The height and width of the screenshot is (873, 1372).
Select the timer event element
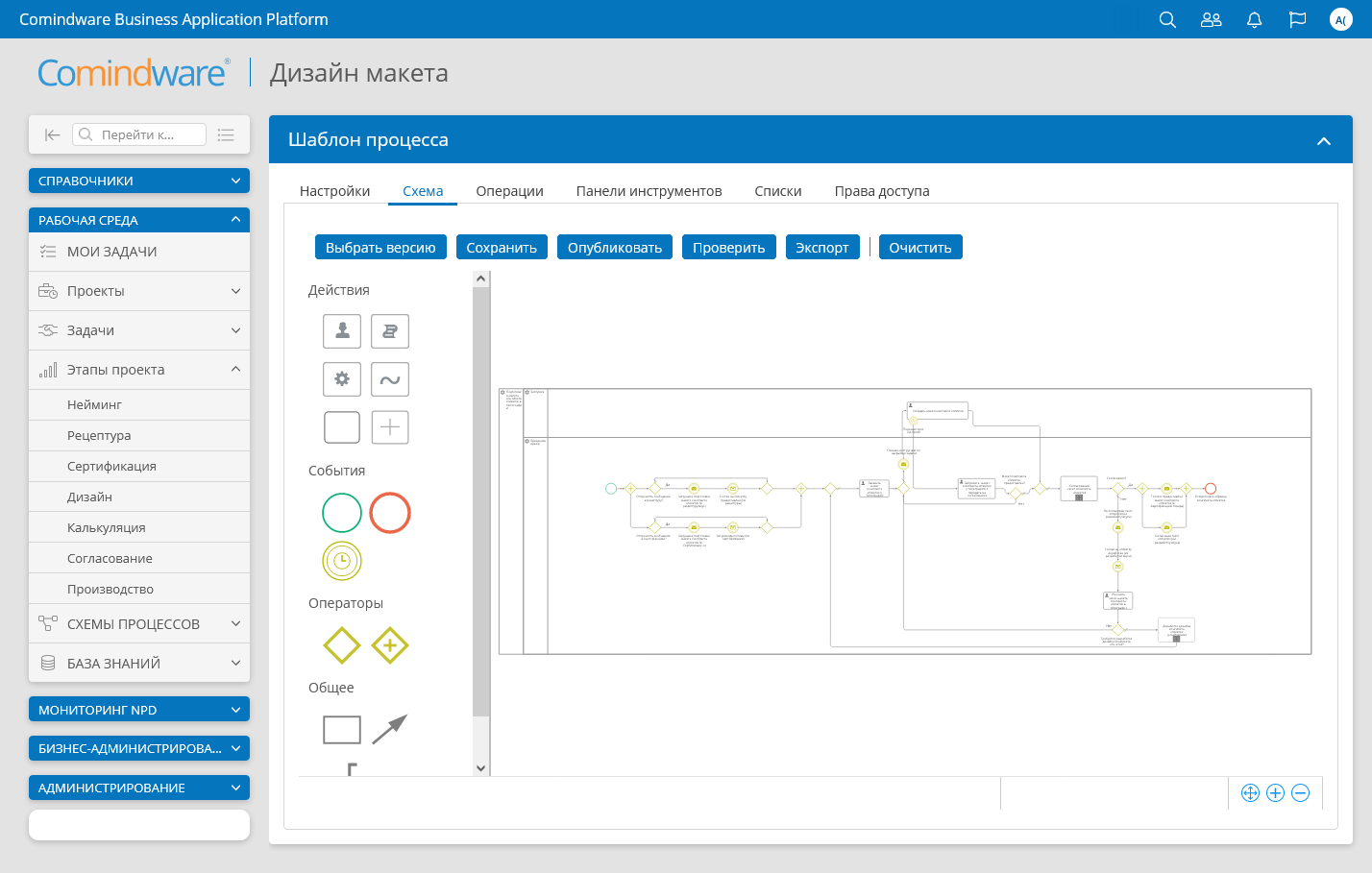tap(342, 561)
